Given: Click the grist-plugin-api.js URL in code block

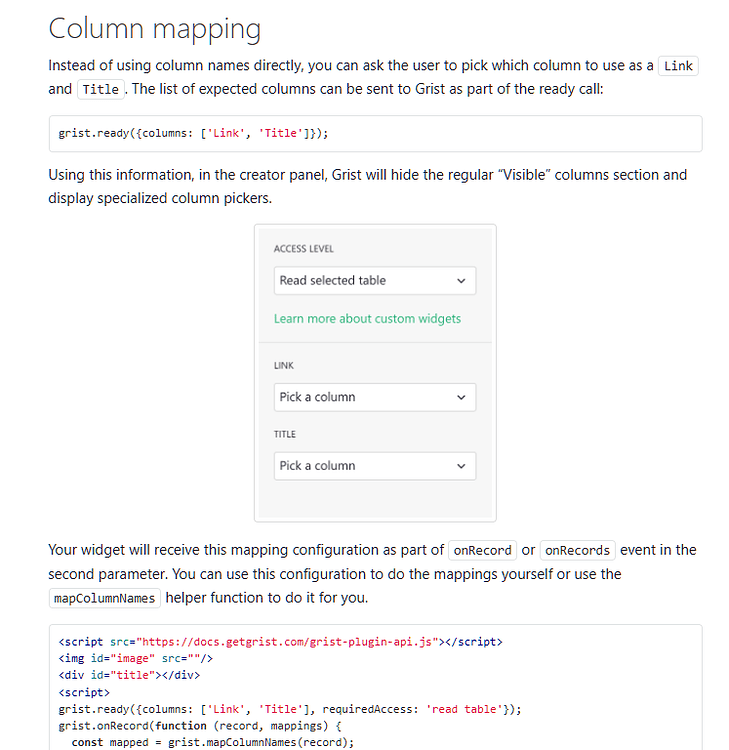Looking at the screenshot, I should pos(285,642).
